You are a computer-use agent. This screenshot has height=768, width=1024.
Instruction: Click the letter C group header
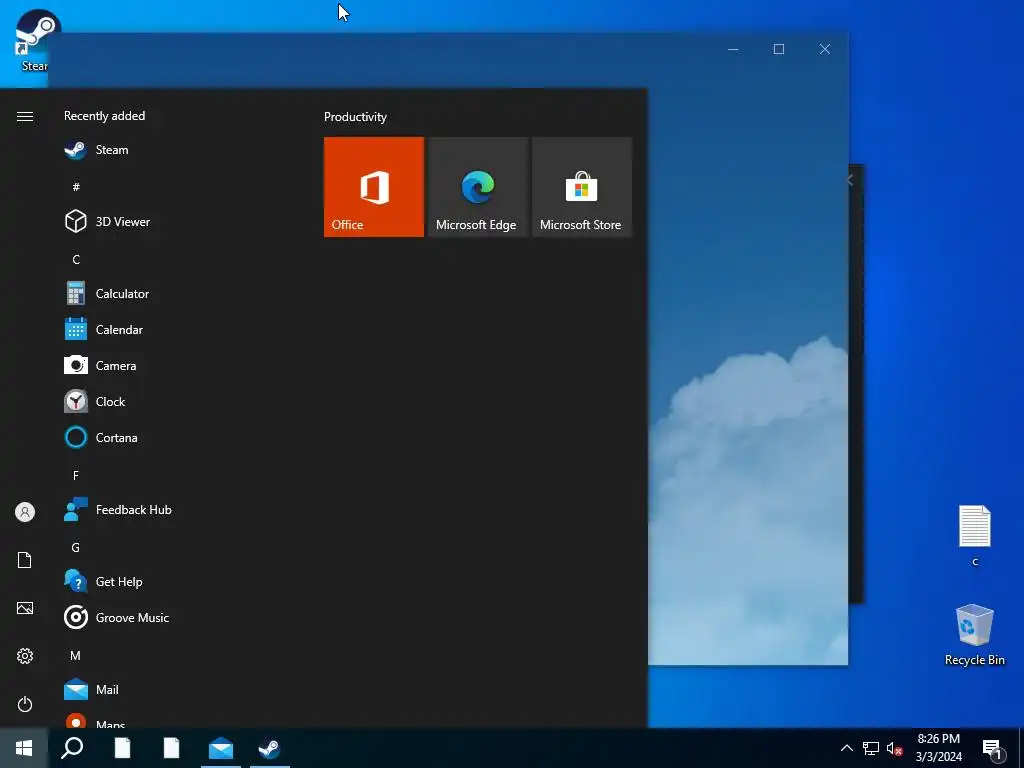(76, 260)
